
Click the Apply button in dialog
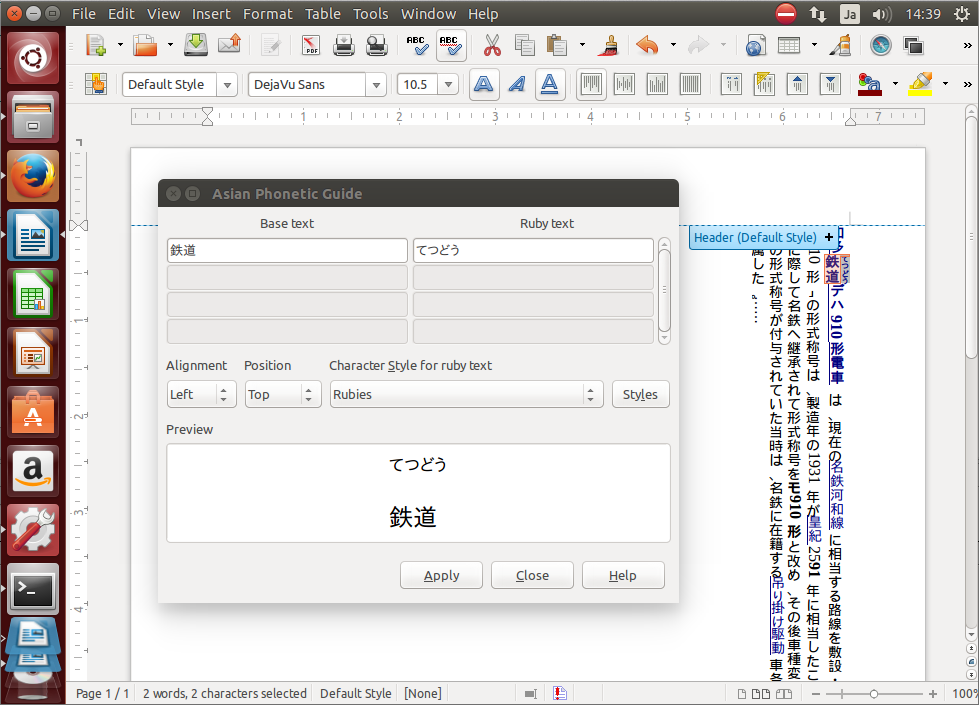(x=441, y=575)
